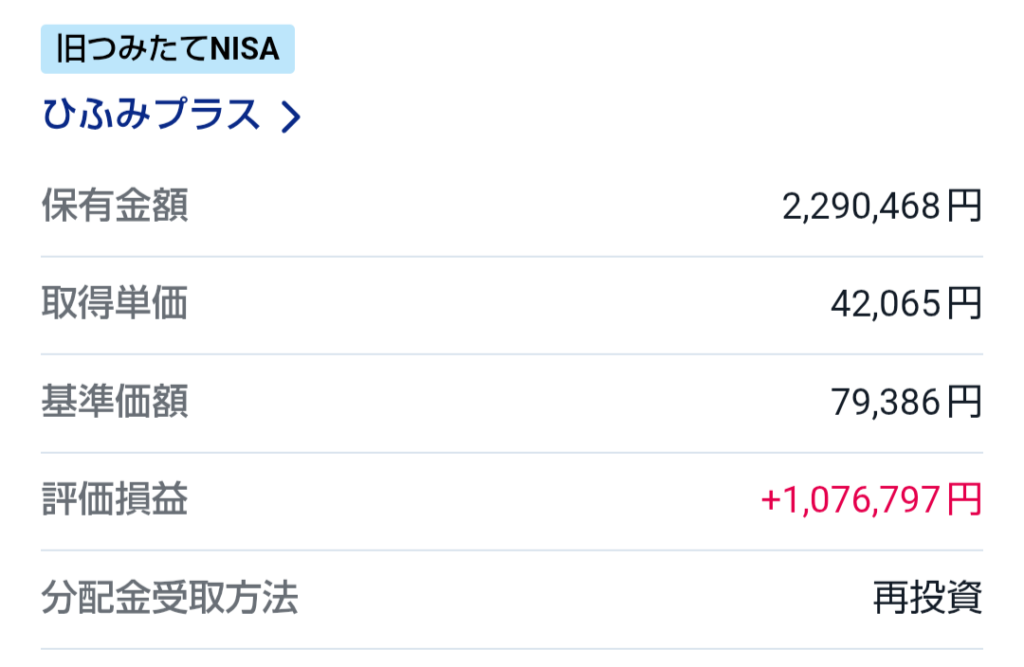Click the divider line beneath 分配金受取方法 row
This screenshot has width=1024, height=667.
(512, 648)
